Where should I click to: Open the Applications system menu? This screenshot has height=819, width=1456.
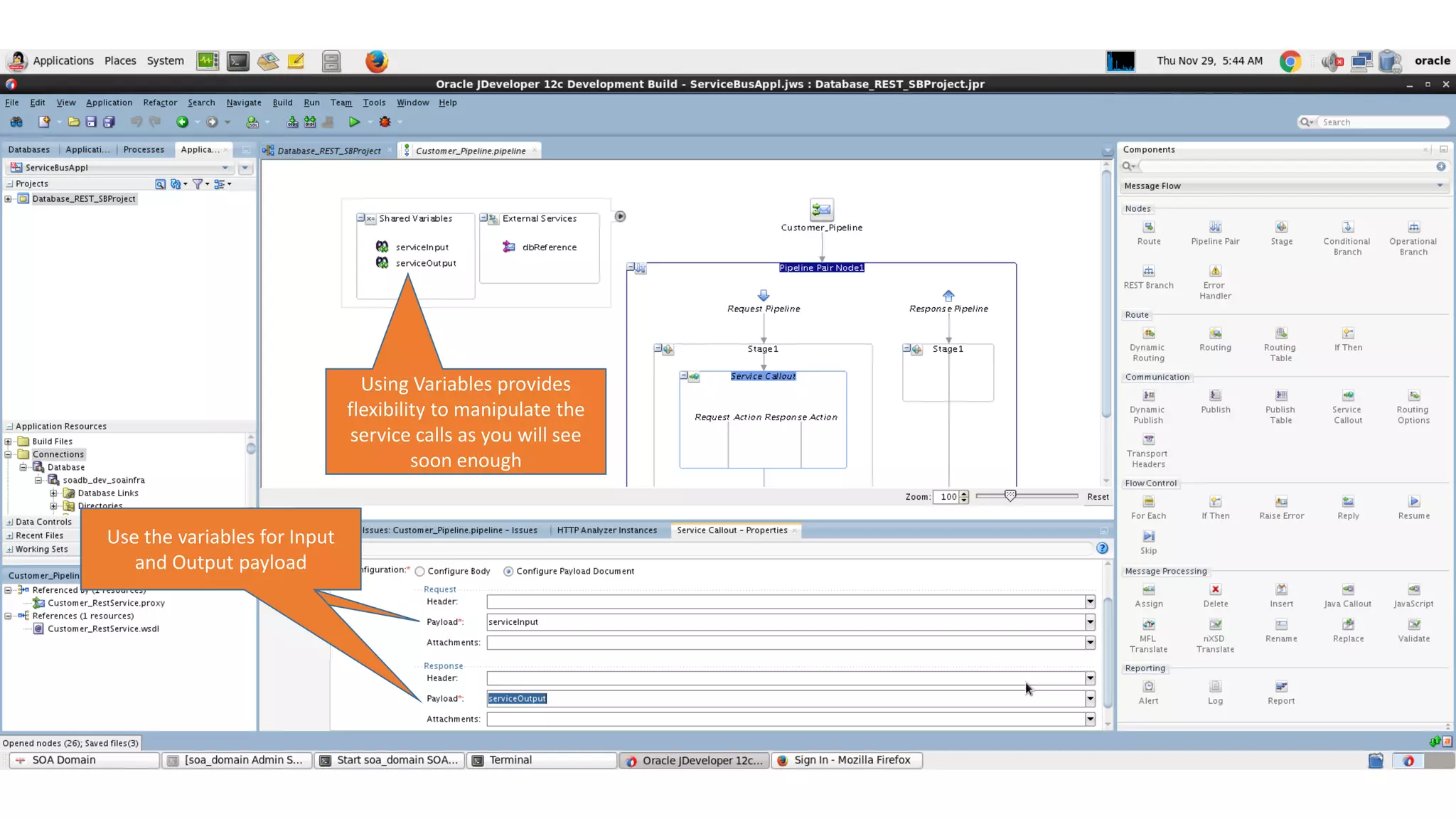63,61
